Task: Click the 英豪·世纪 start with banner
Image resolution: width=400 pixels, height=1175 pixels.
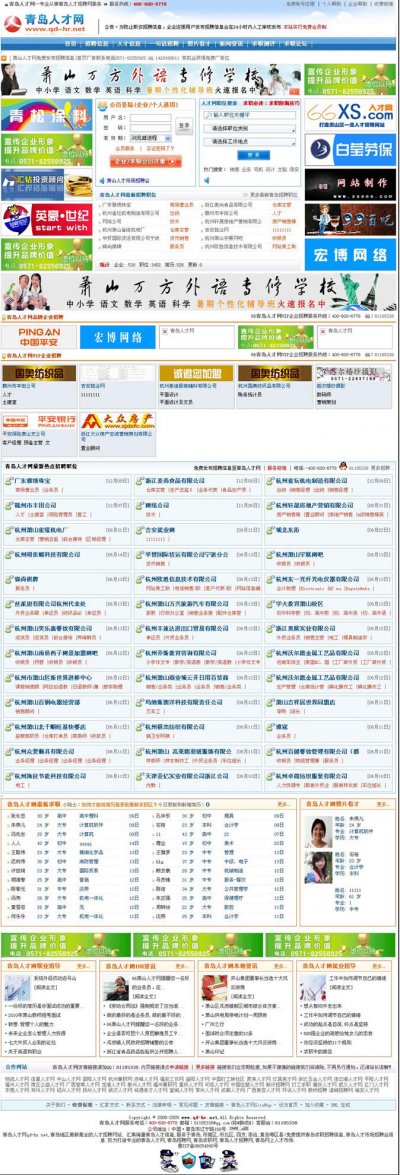Action: click(x=46, y=220)
